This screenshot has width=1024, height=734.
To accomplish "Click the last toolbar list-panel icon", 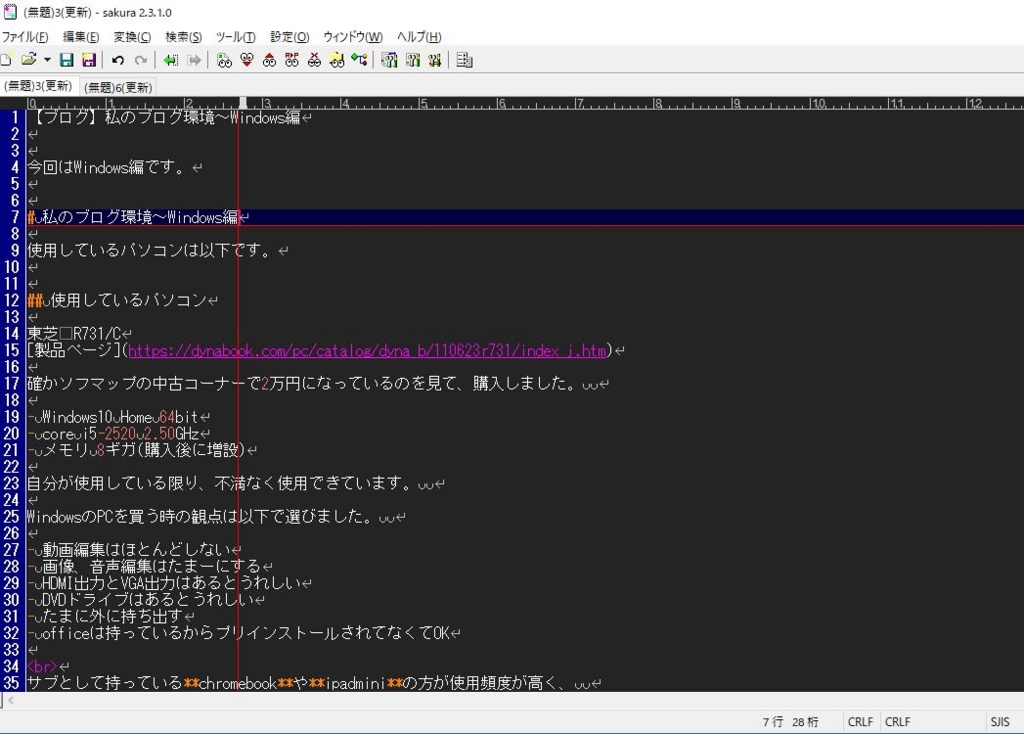I will [x=464, y=60].
